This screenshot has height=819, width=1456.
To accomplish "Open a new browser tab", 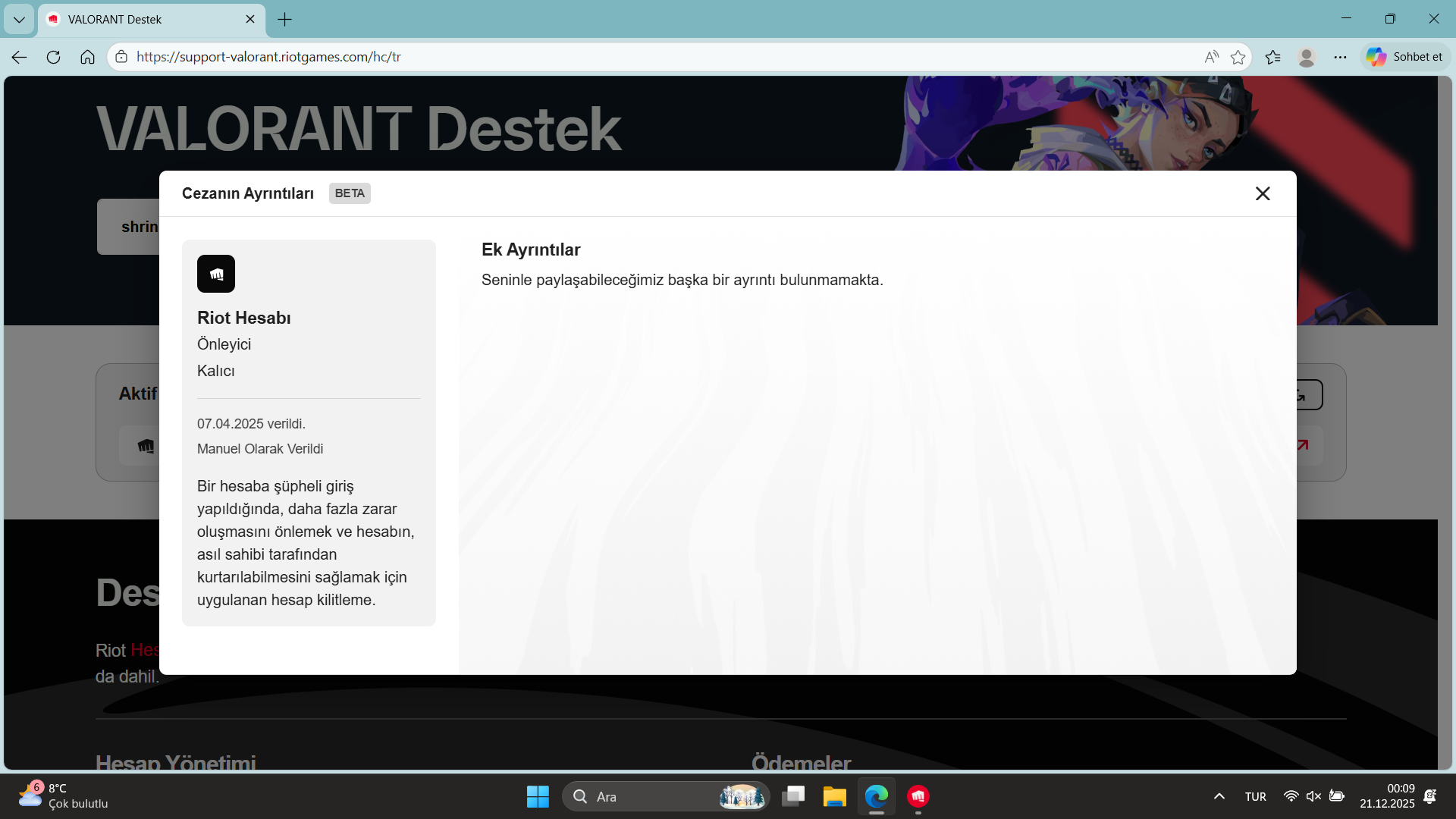I will click(285, 20).
